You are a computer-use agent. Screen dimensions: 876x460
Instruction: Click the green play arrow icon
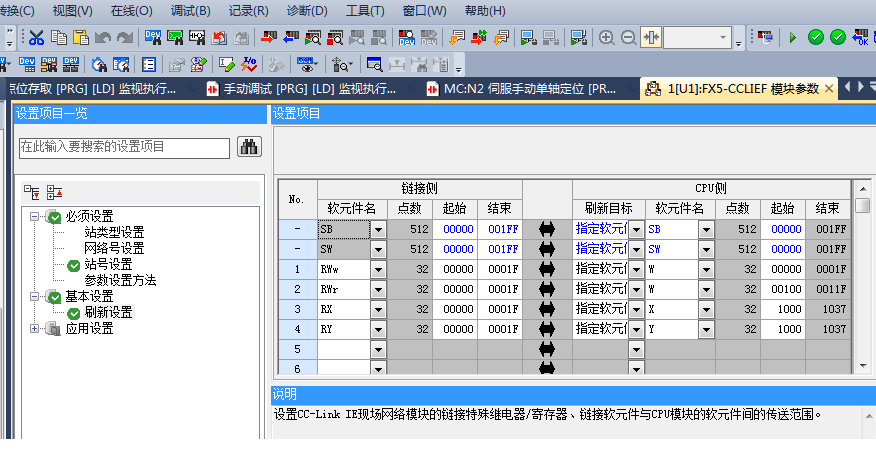click(792, 38)
